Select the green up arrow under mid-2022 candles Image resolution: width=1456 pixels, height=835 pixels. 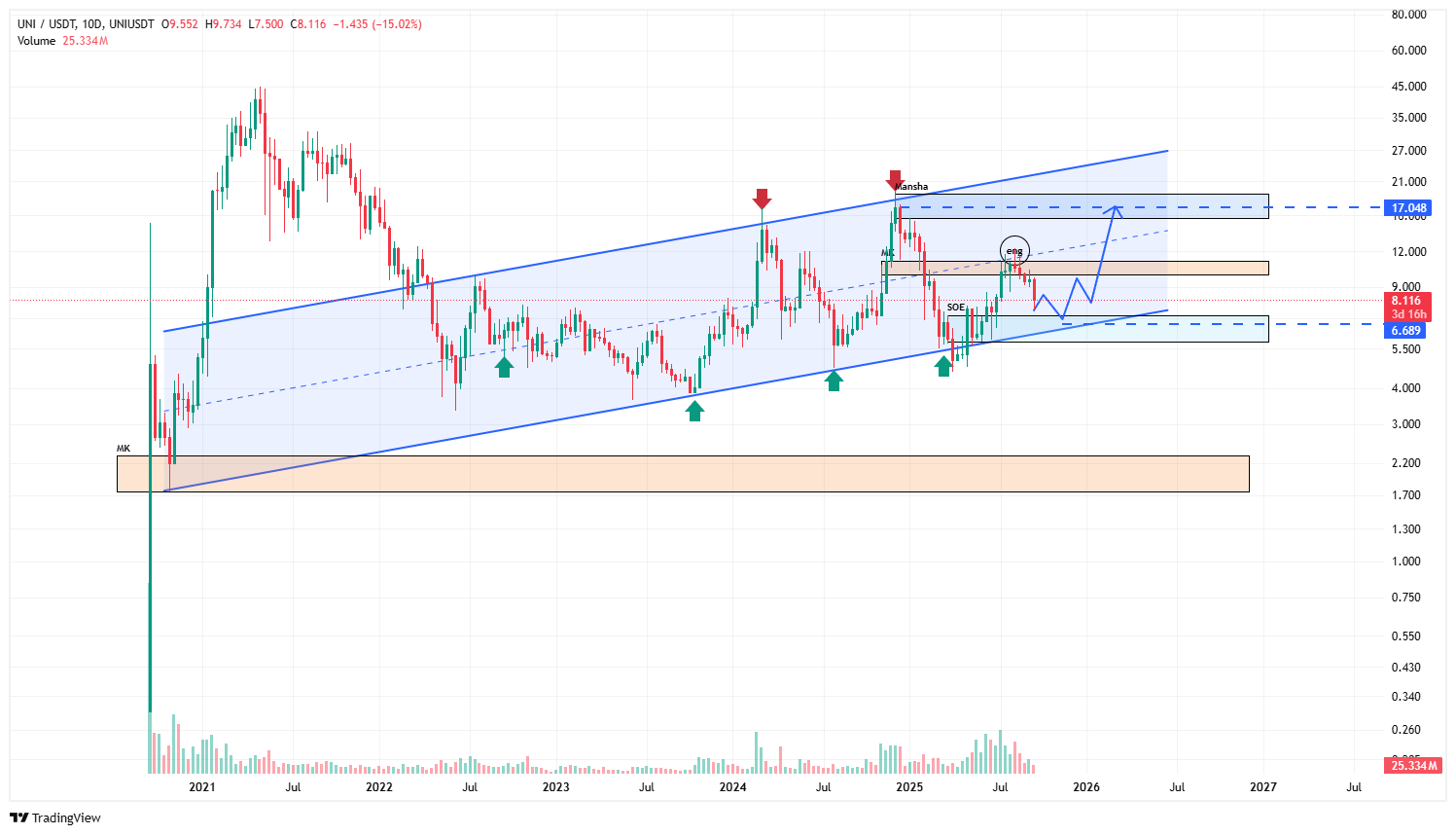tap(504, 367)
